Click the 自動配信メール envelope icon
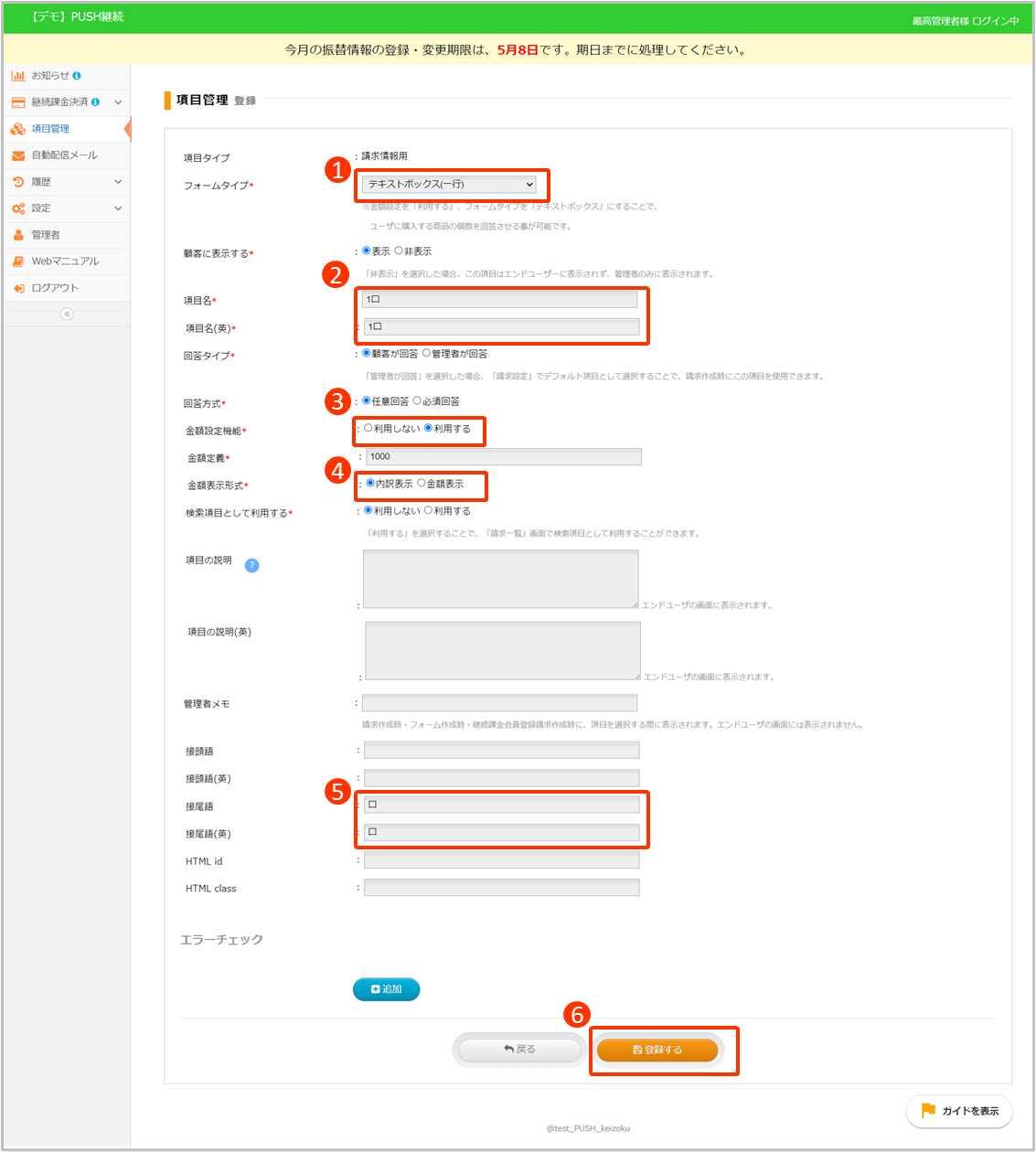Screen dimensions: 1036x1152 click(x=18, y=155)
